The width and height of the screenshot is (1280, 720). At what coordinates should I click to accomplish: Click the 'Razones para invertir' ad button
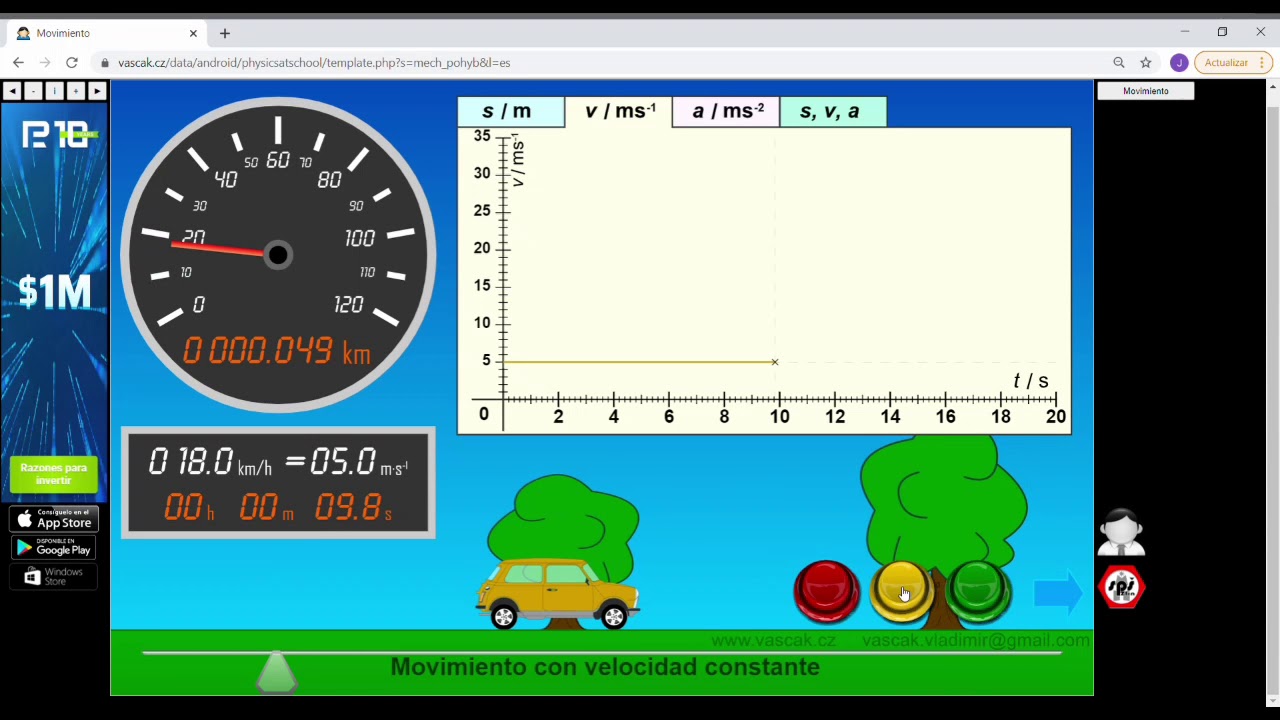click(54, 474)
